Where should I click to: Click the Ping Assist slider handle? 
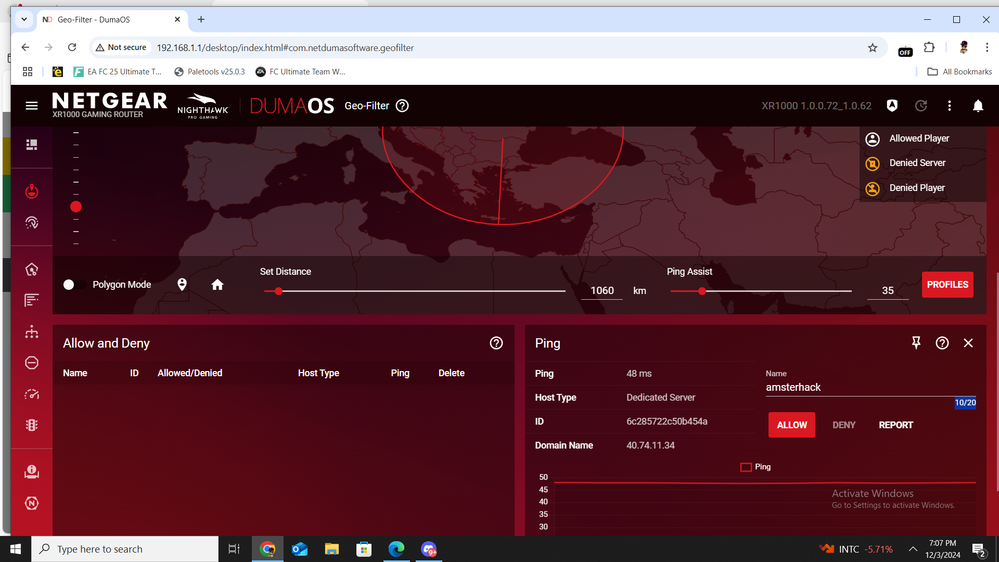click(702, 291)
